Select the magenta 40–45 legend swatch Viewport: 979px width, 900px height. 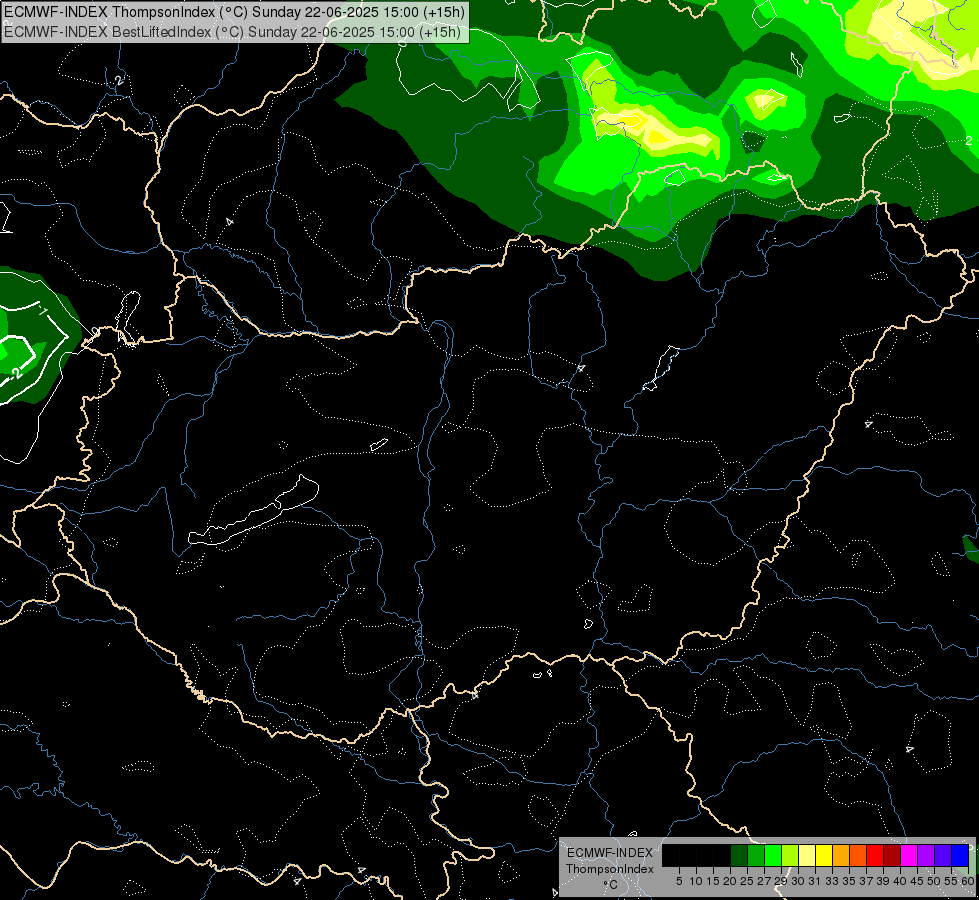909,855
